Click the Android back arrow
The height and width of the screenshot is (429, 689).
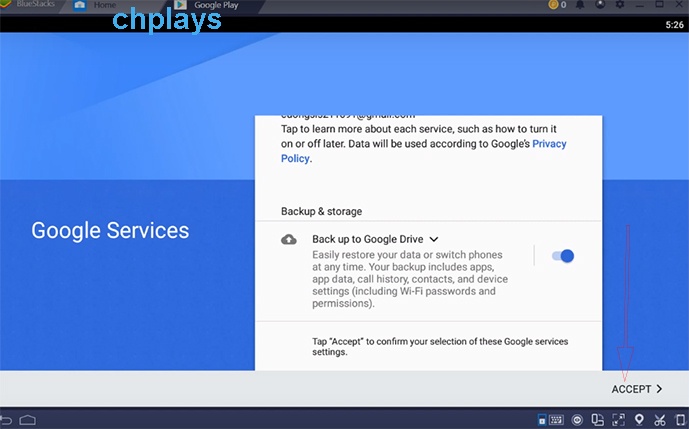point(6,420)
